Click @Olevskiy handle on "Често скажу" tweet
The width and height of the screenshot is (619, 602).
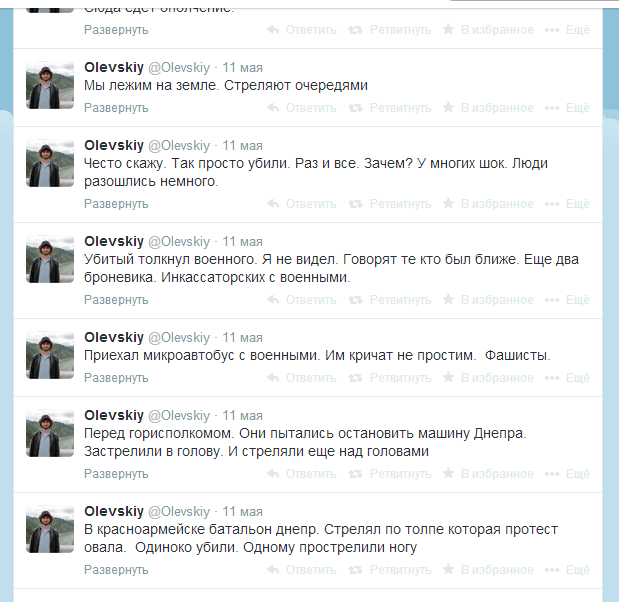[x=179, y=145]
